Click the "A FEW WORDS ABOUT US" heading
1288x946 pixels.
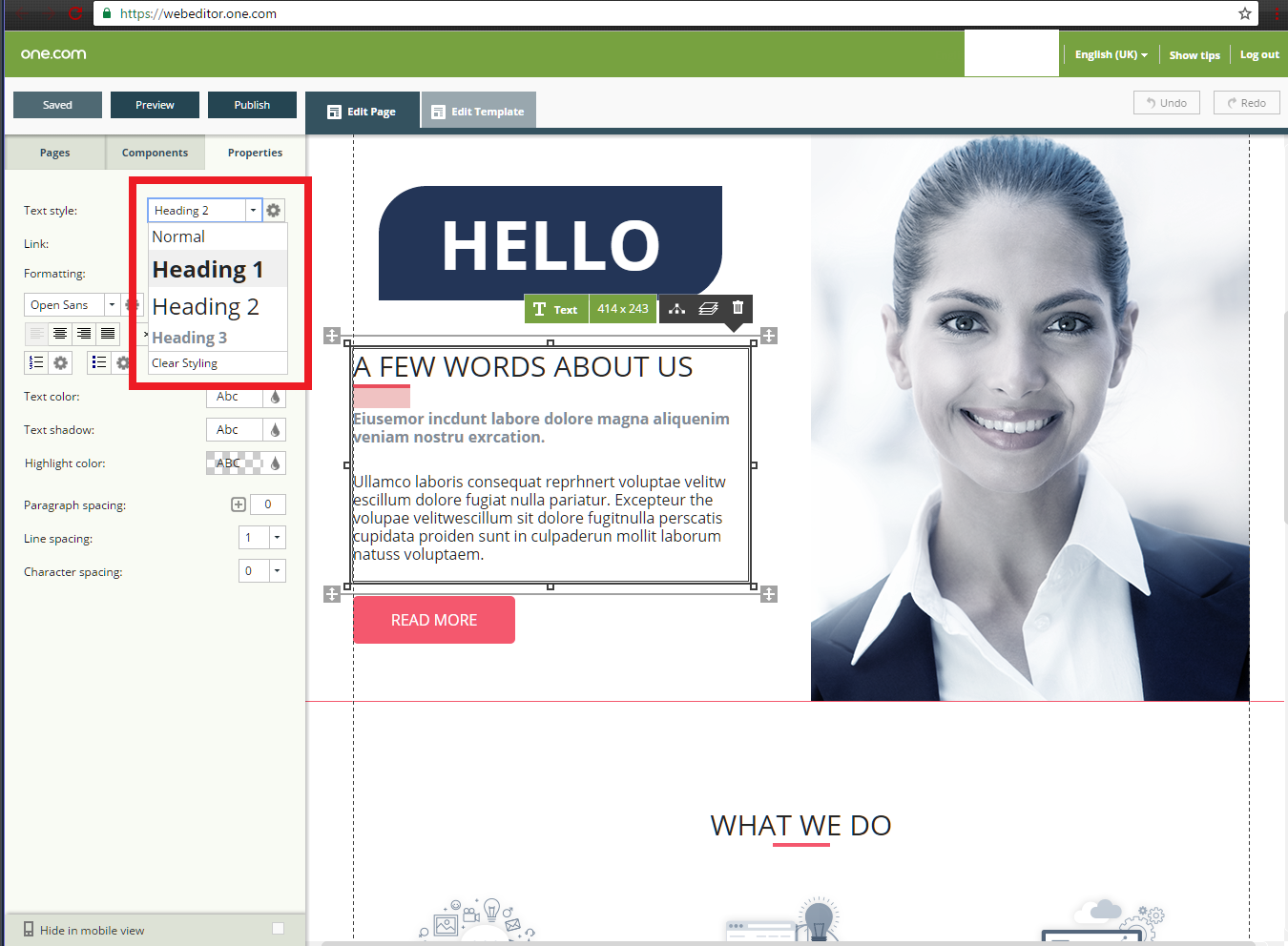click(x=523, y=367)
